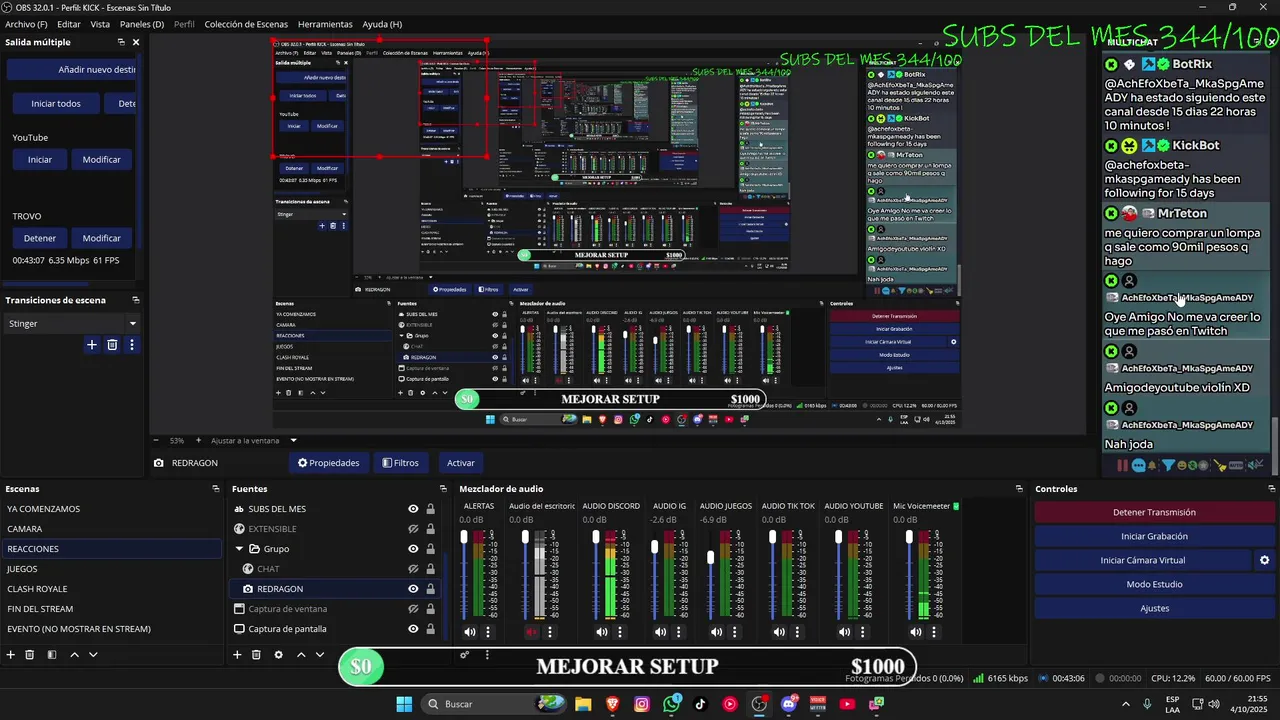
Task: Open ALERTAS channel options menu
Action: click(488, 632)
